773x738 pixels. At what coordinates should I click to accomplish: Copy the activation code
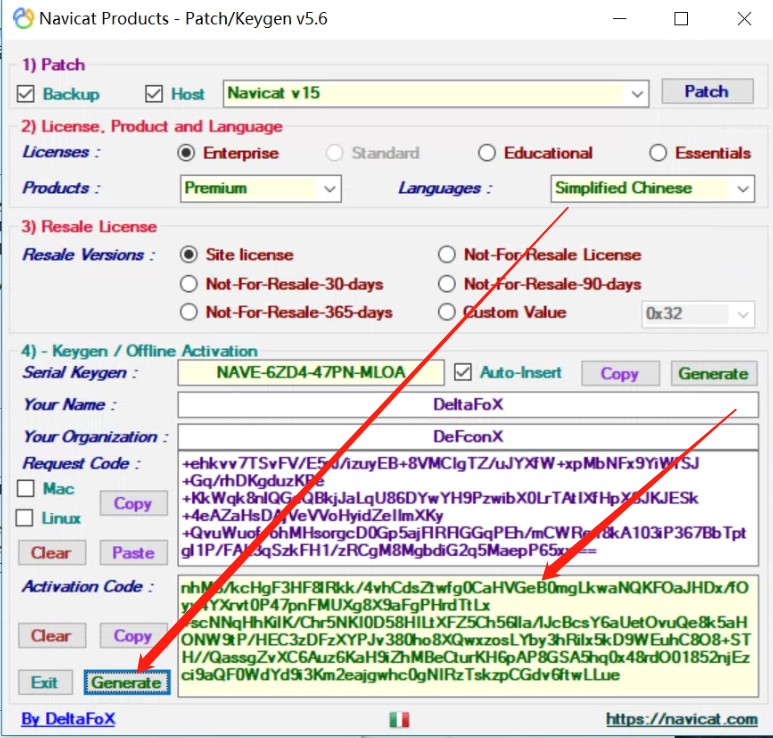(x=133, y=635)
